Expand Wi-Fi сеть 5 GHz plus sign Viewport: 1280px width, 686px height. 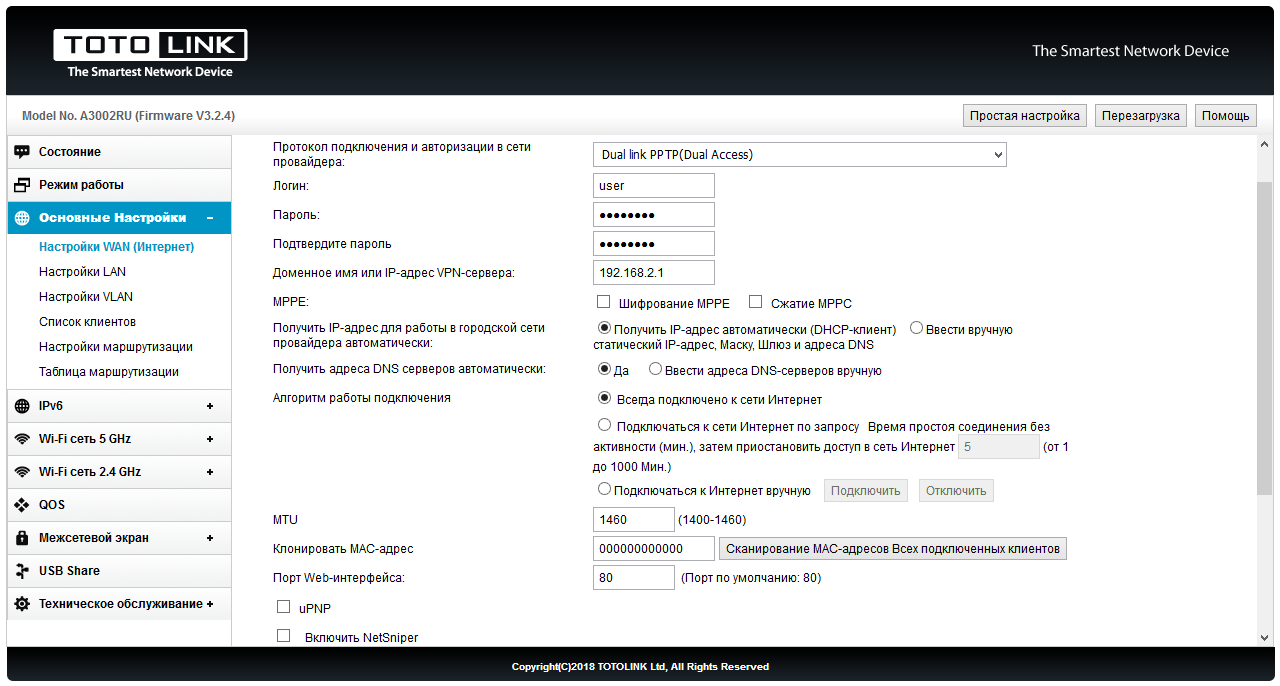point(210,439)
